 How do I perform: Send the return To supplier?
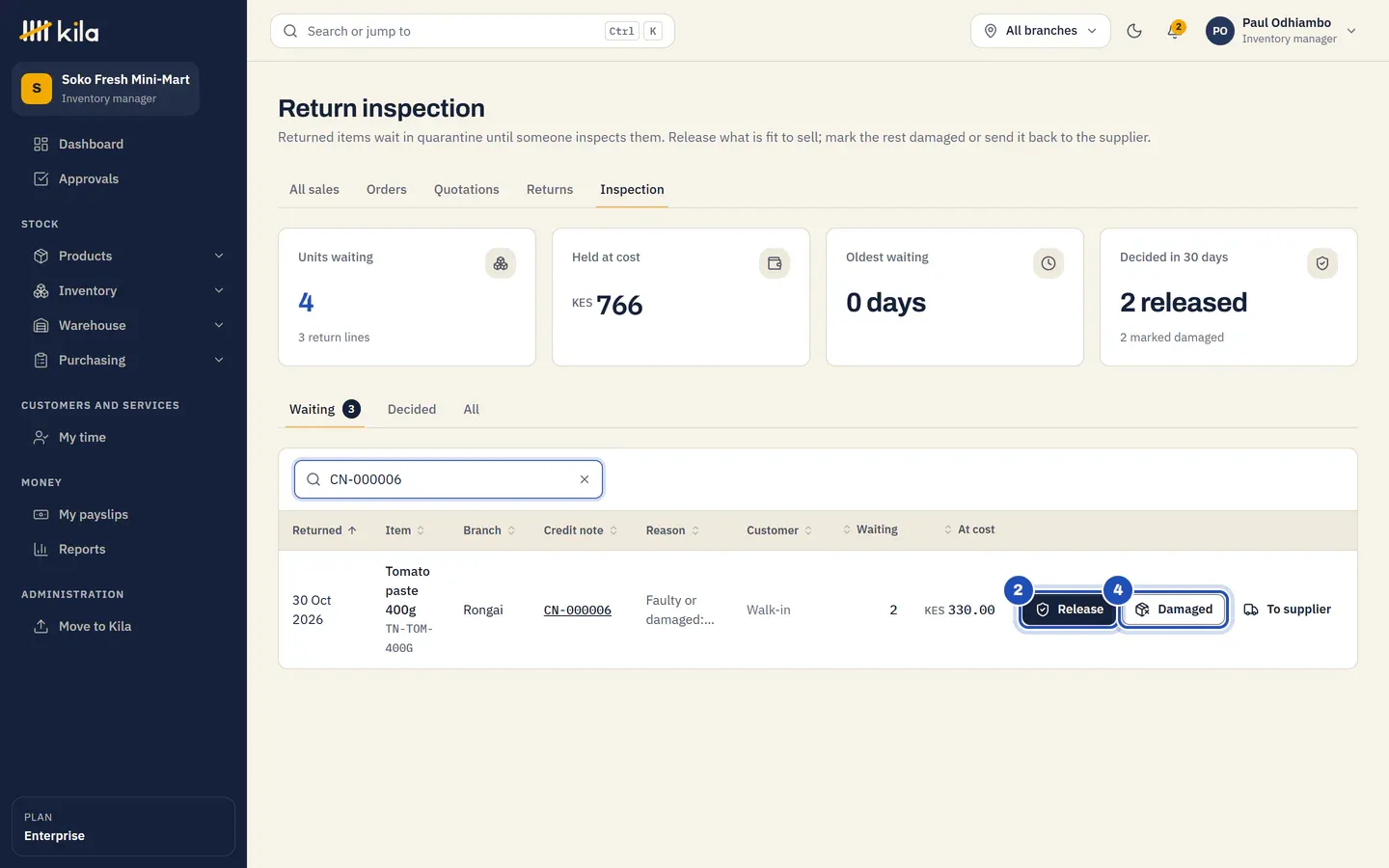pyautogui.click(x=1288, y=610)
